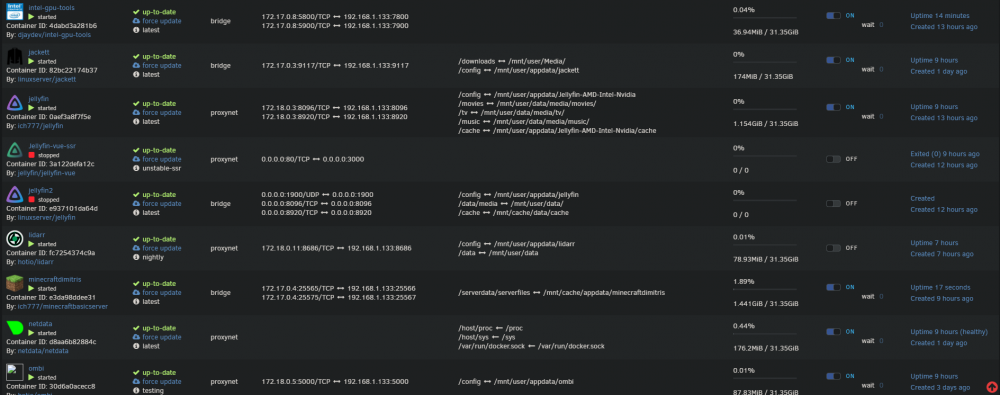Click the lidarr container icon
Image resolution: width=1000 pixels, height=395 pixels.
click(x=14, y=239)
